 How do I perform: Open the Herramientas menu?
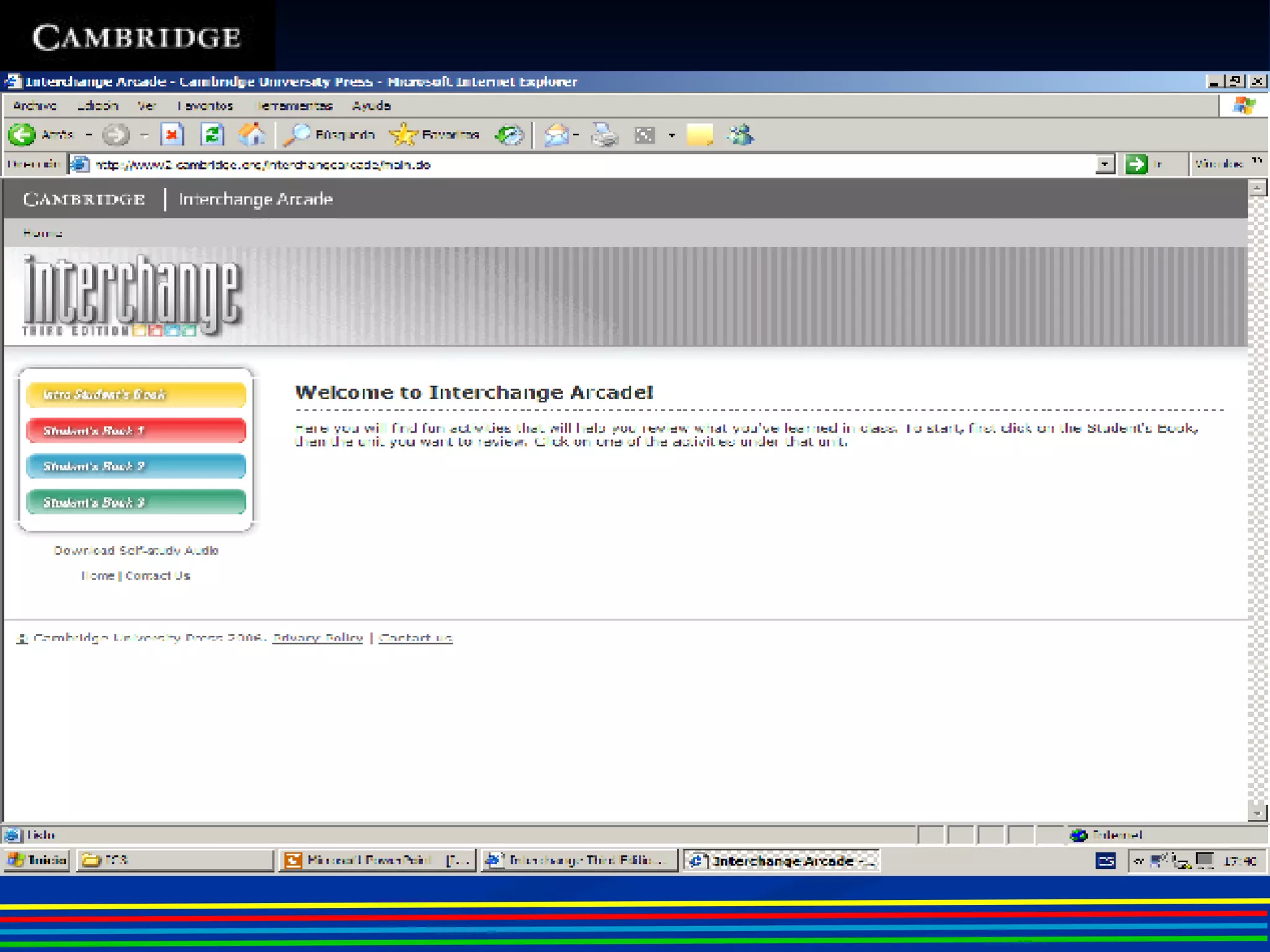[x=295, y=106]
